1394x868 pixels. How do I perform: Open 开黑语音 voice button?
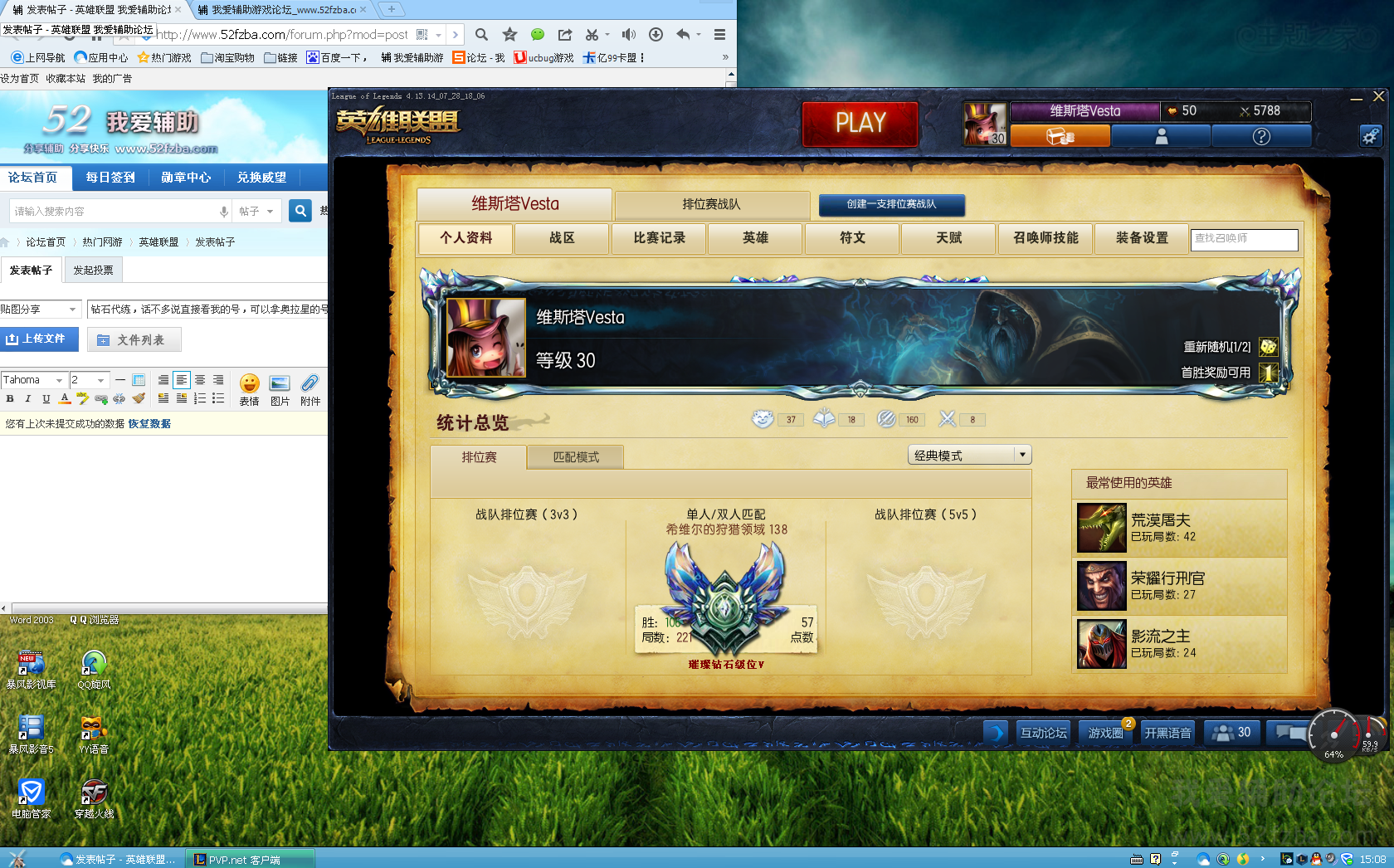point(1167,733)
